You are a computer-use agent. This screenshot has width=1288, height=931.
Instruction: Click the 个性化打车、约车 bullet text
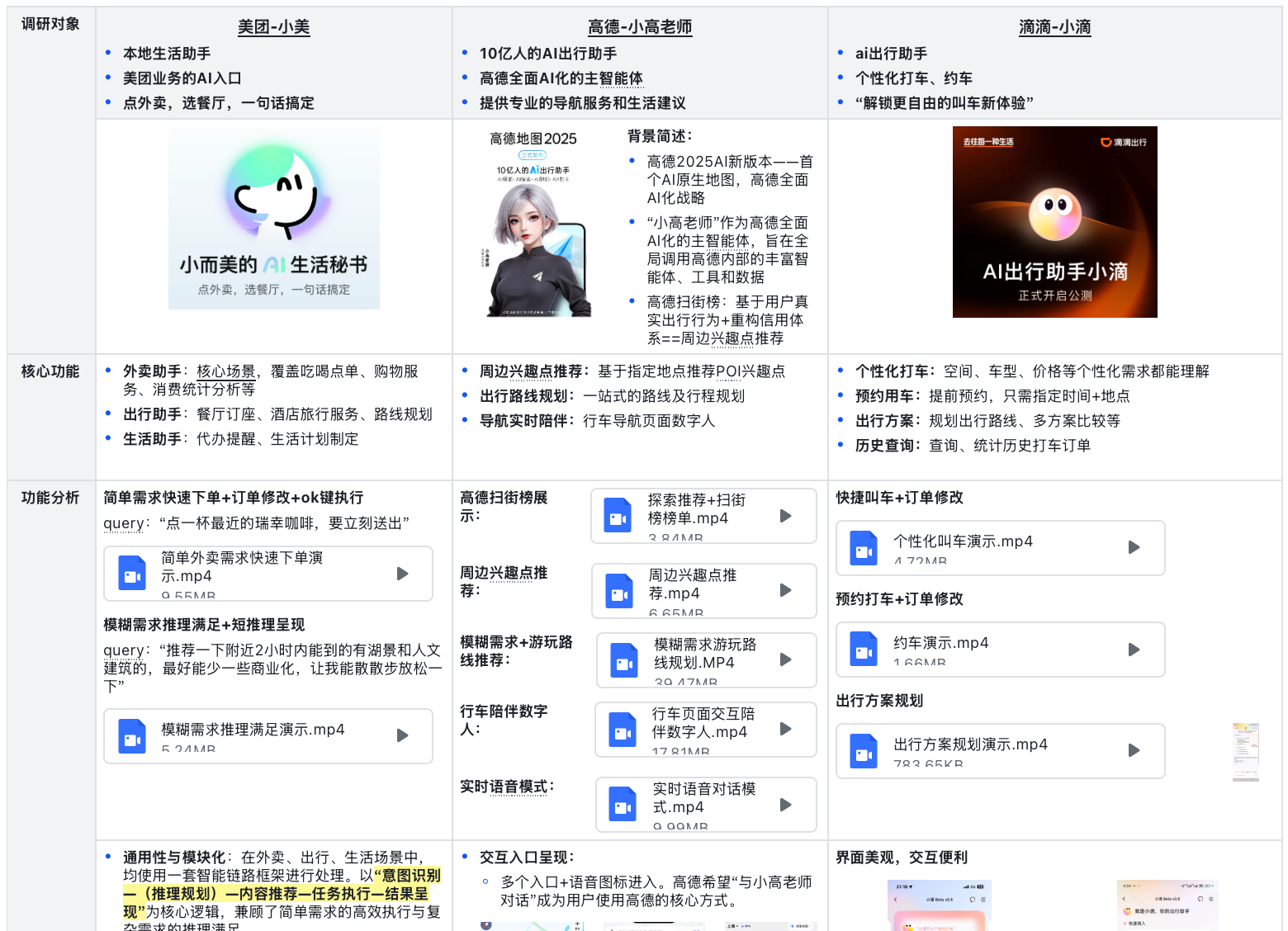914,78
